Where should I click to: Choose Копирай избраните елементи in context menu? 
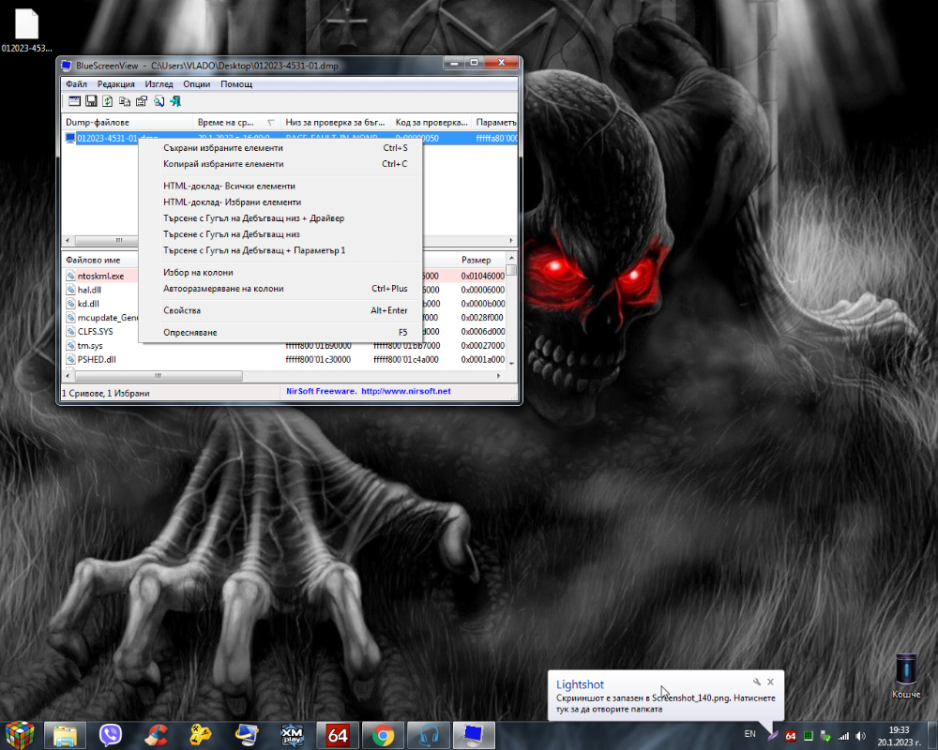(x=281, y=164)
